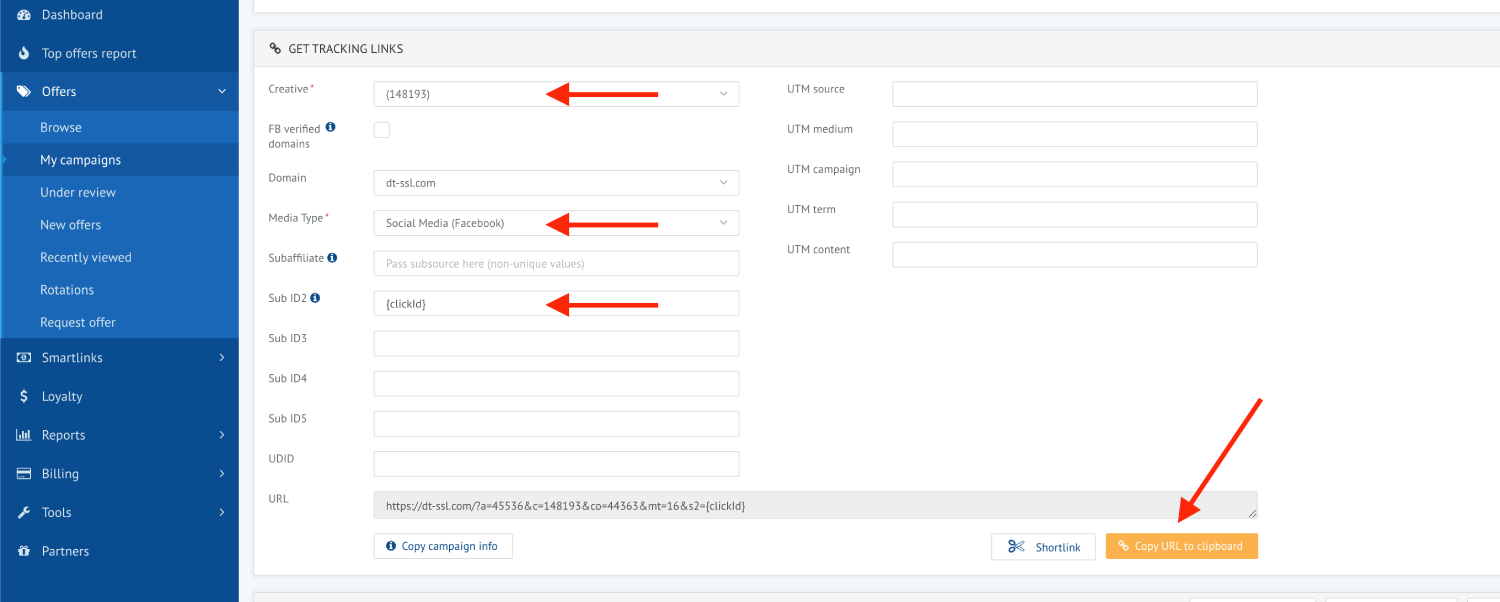The height and width of the screenshot is (602, 1500).
Task: Open New offers in the sidebar
Action: [x=70, y=225]
